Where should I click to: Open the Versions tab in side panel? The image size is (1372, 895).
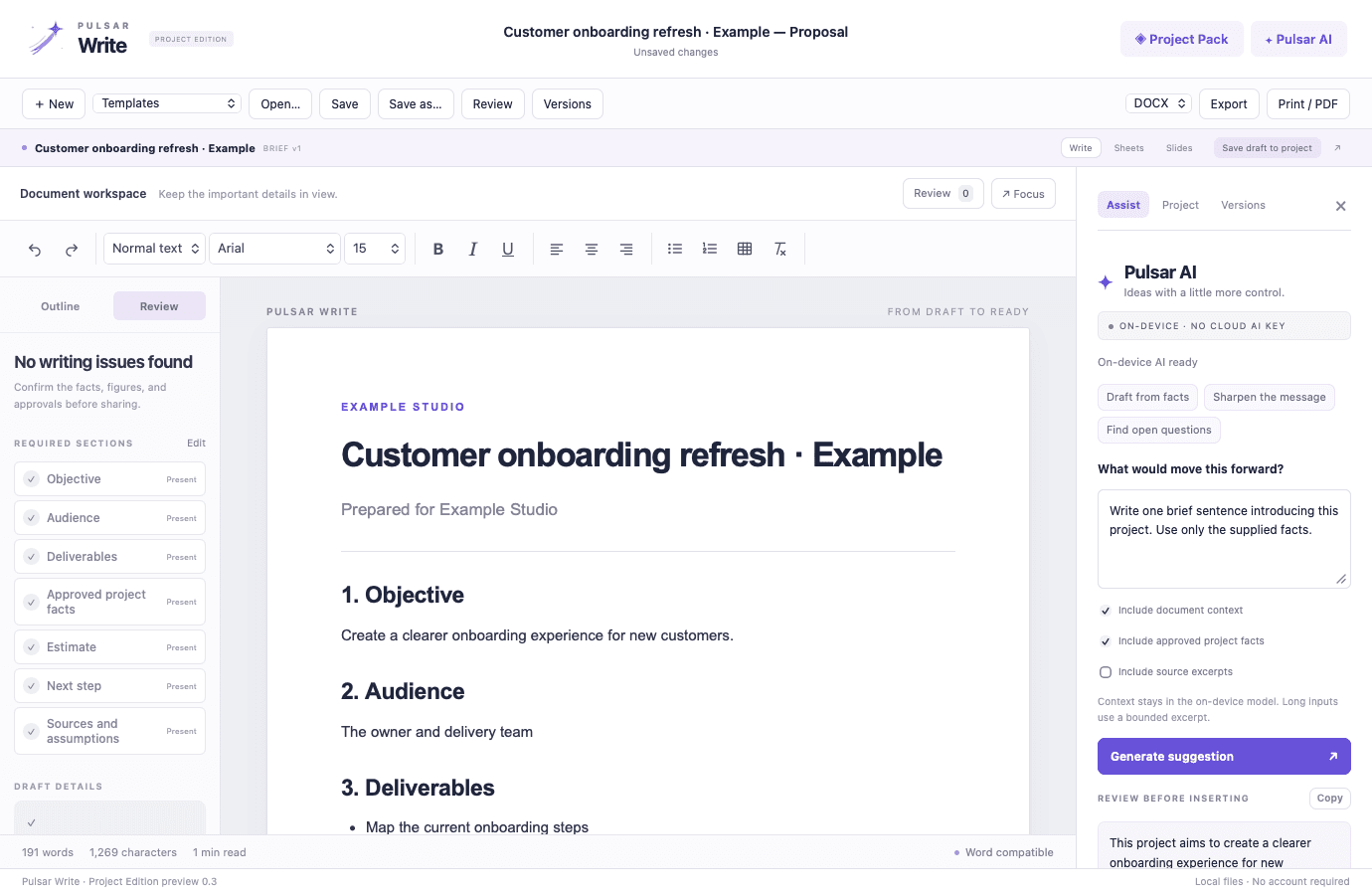pos(1243,205)
